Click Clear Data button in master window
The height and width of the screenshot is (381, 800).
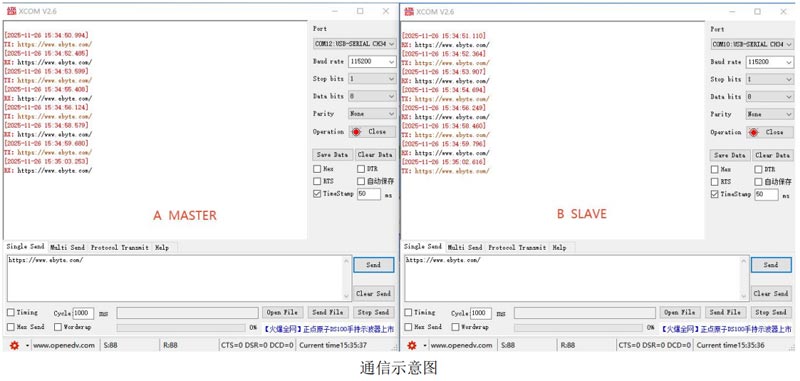pos(375,155)
